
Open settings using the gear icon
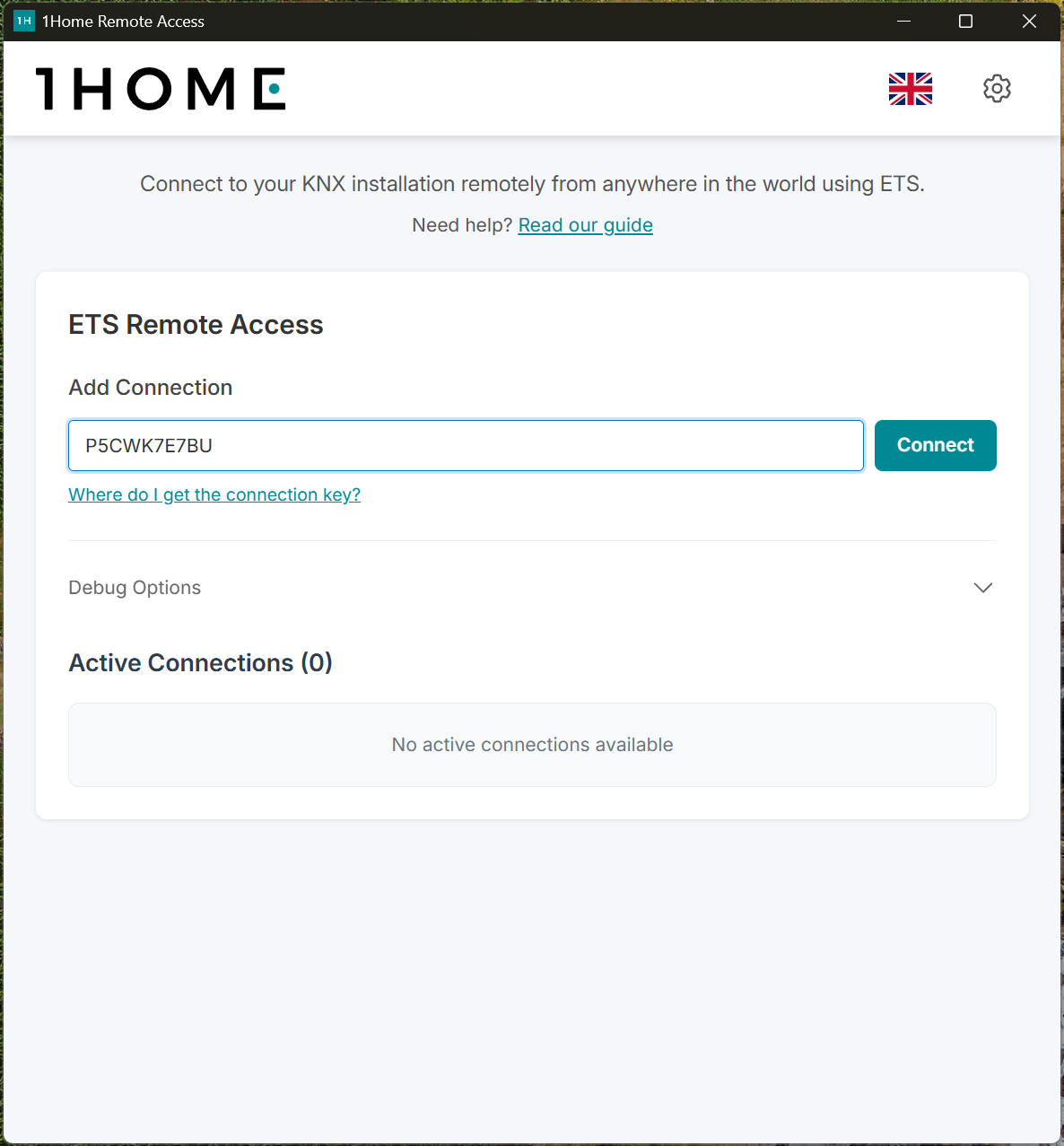pos(997,88)
